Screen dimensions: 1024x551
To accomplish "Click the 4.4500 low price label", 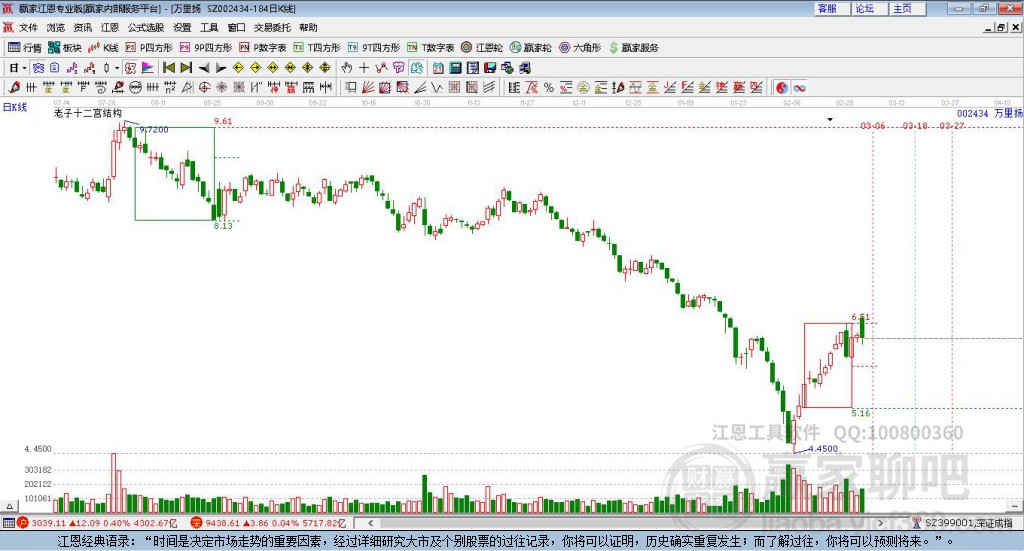I will (823, 449).
